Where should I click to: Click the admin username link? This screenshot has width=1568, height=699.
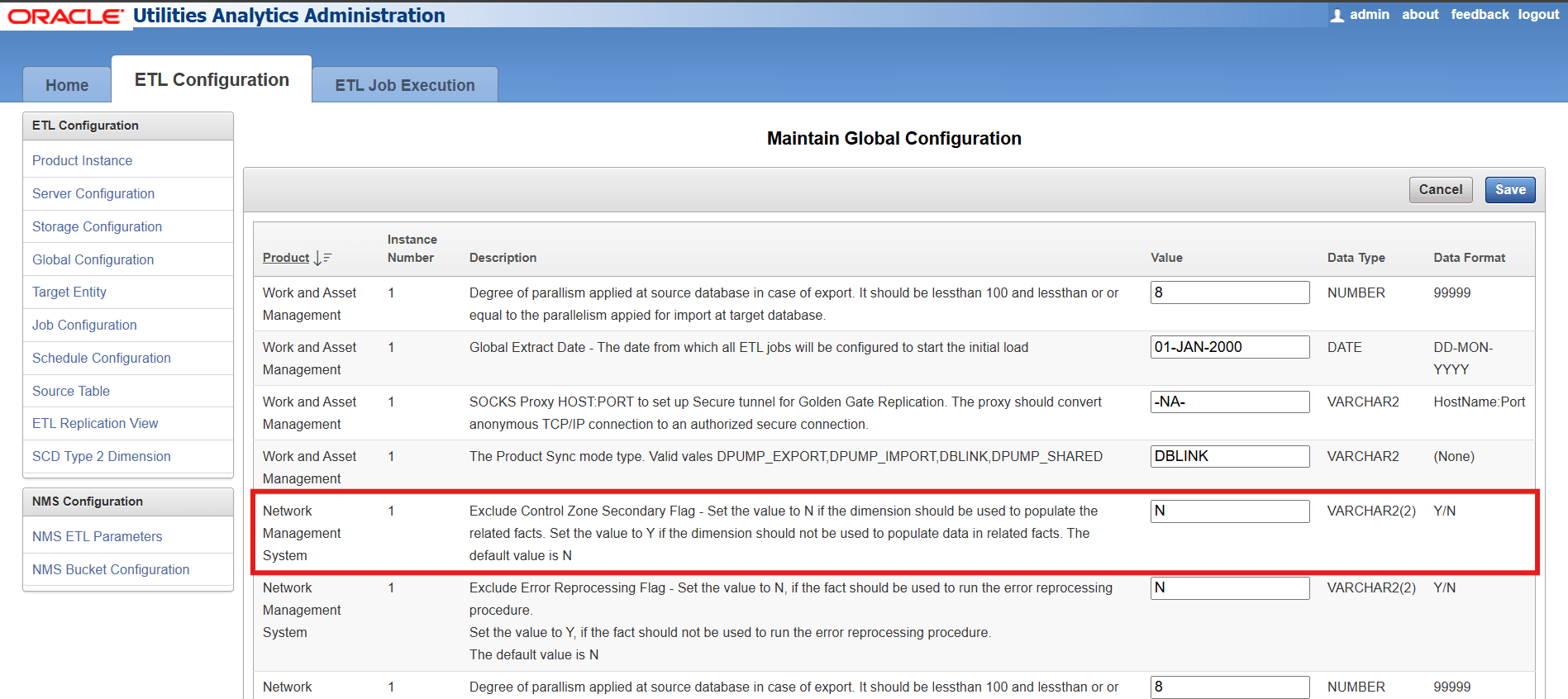pos(1370,15)
